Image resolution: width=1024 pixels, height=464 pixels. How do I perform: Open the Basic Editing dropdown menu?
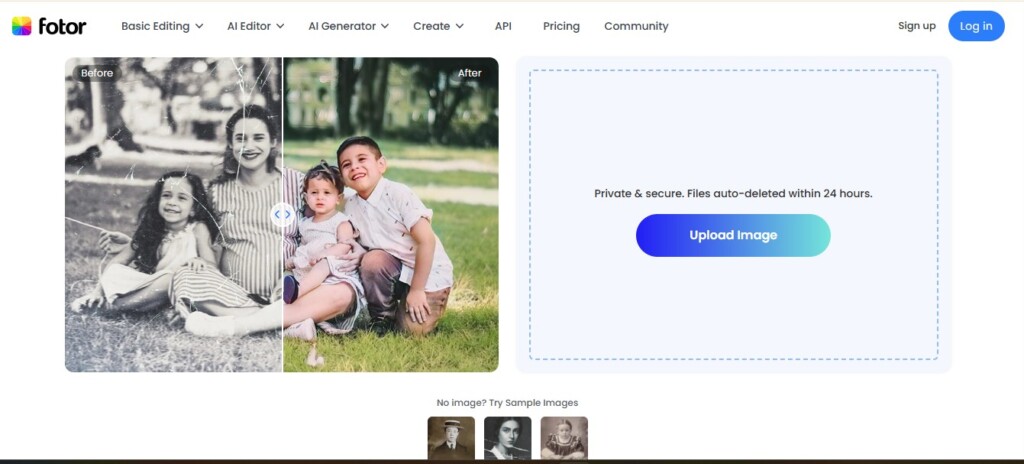(162, 26)
